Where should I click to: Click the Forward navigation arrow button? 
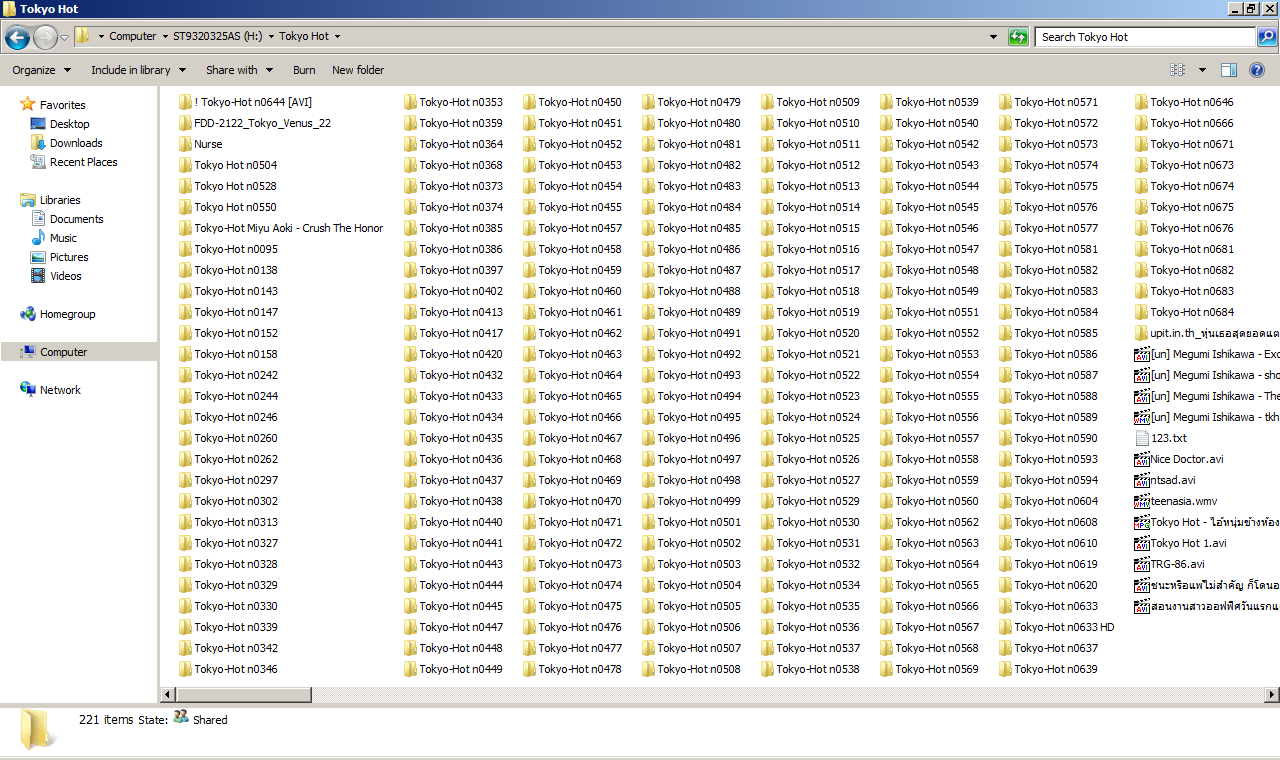tap(46, 38)
